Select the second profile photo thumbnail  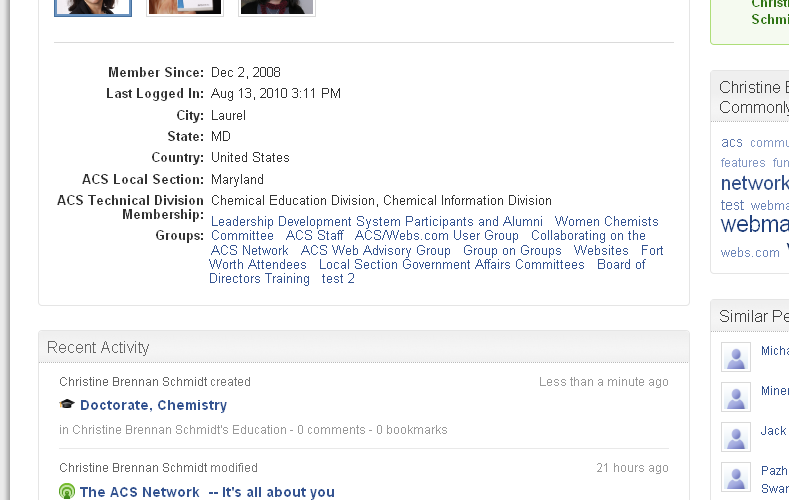pos(185,7)
